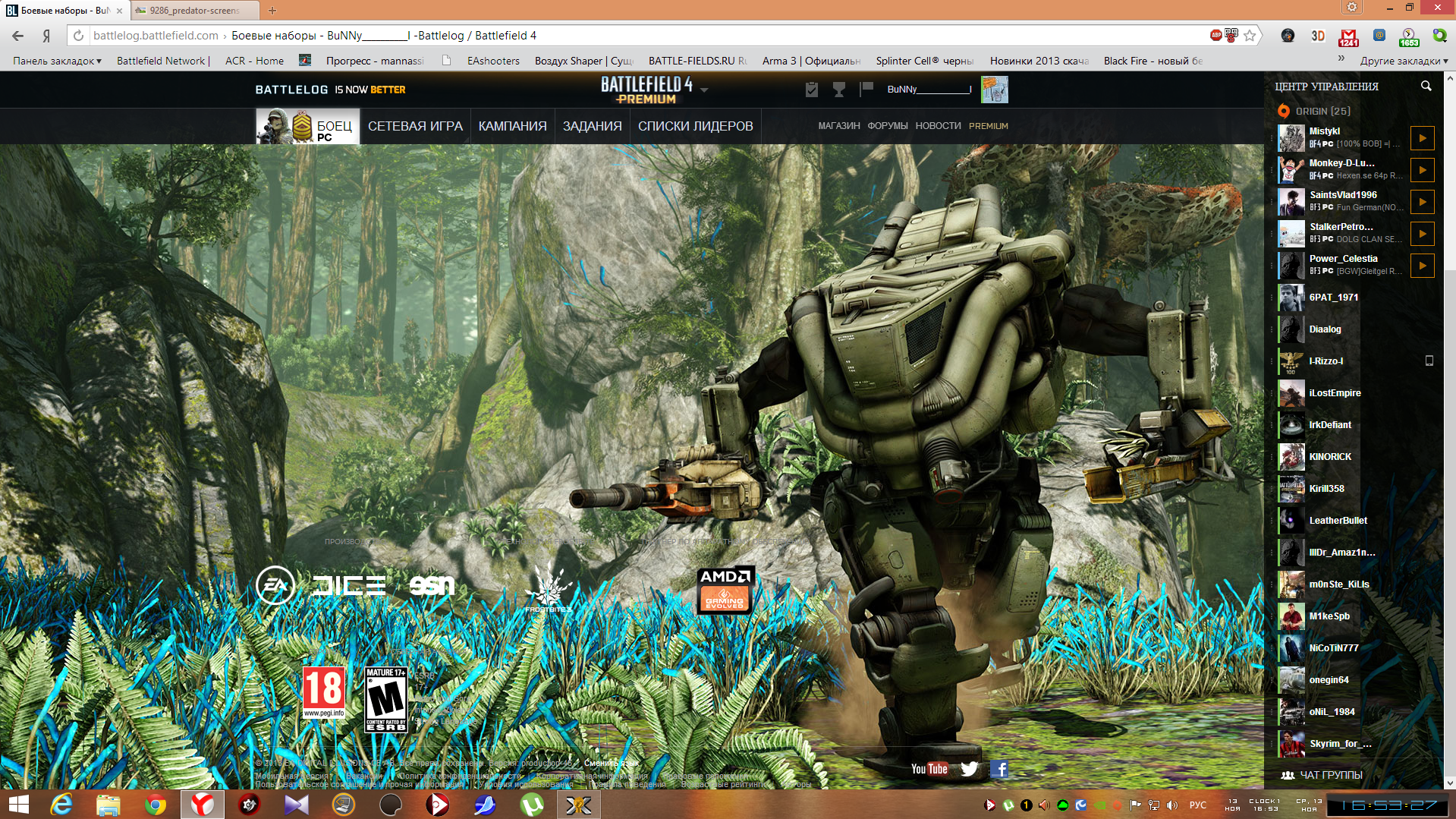
Task: Open the PREMIUM link
Action: tap(988, 126)
